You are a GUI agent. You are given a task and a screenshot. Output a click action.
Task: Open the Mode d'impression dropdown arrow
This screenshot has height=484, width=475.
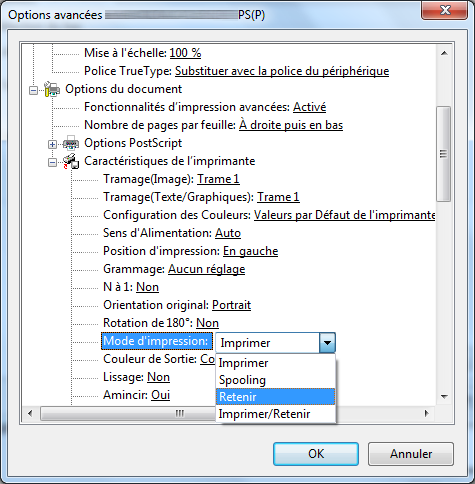[327, 343]
